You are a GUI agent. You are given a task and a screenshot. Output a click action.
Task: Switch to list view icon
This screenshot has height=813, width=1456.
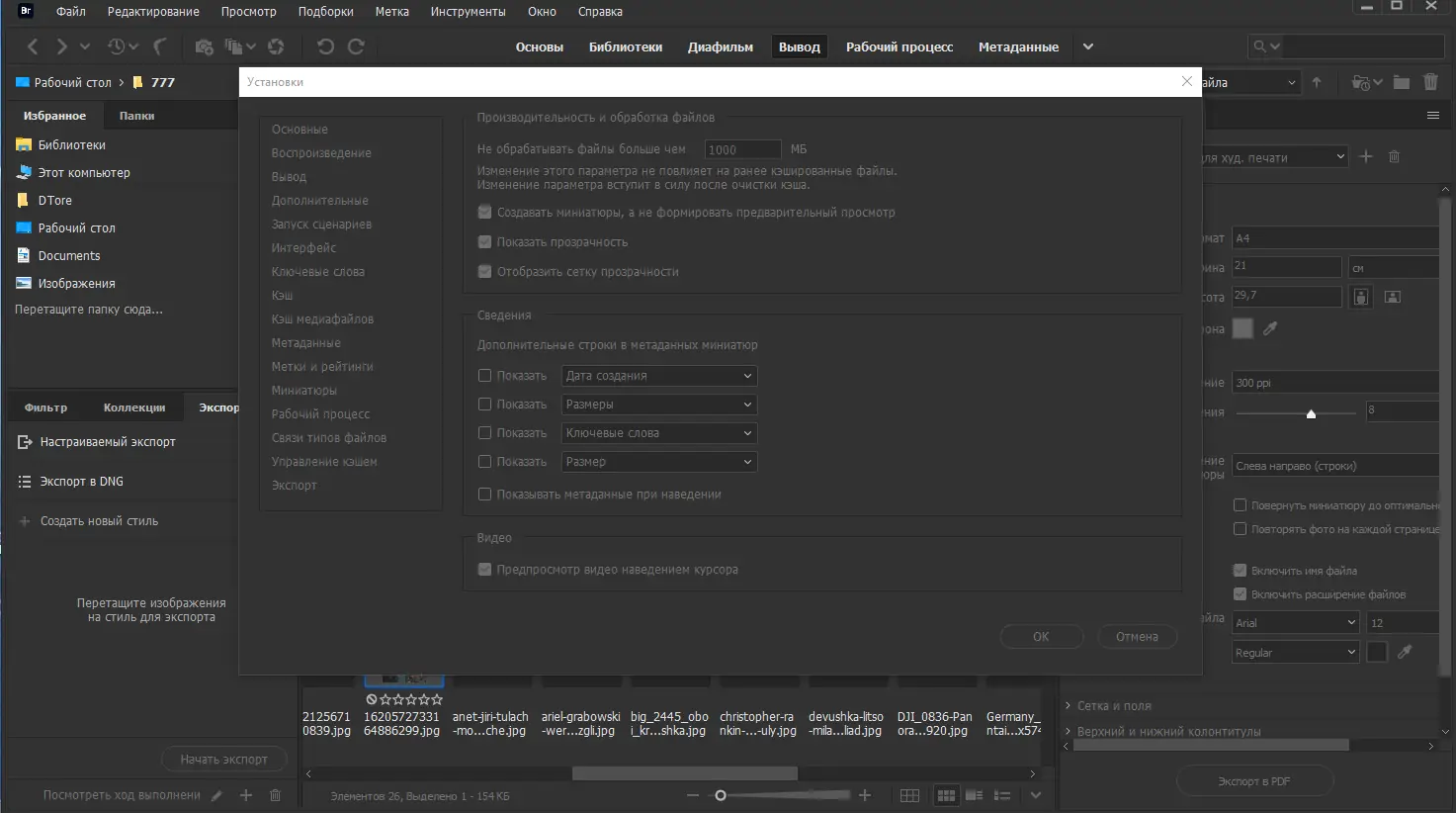coord(1002,795)
